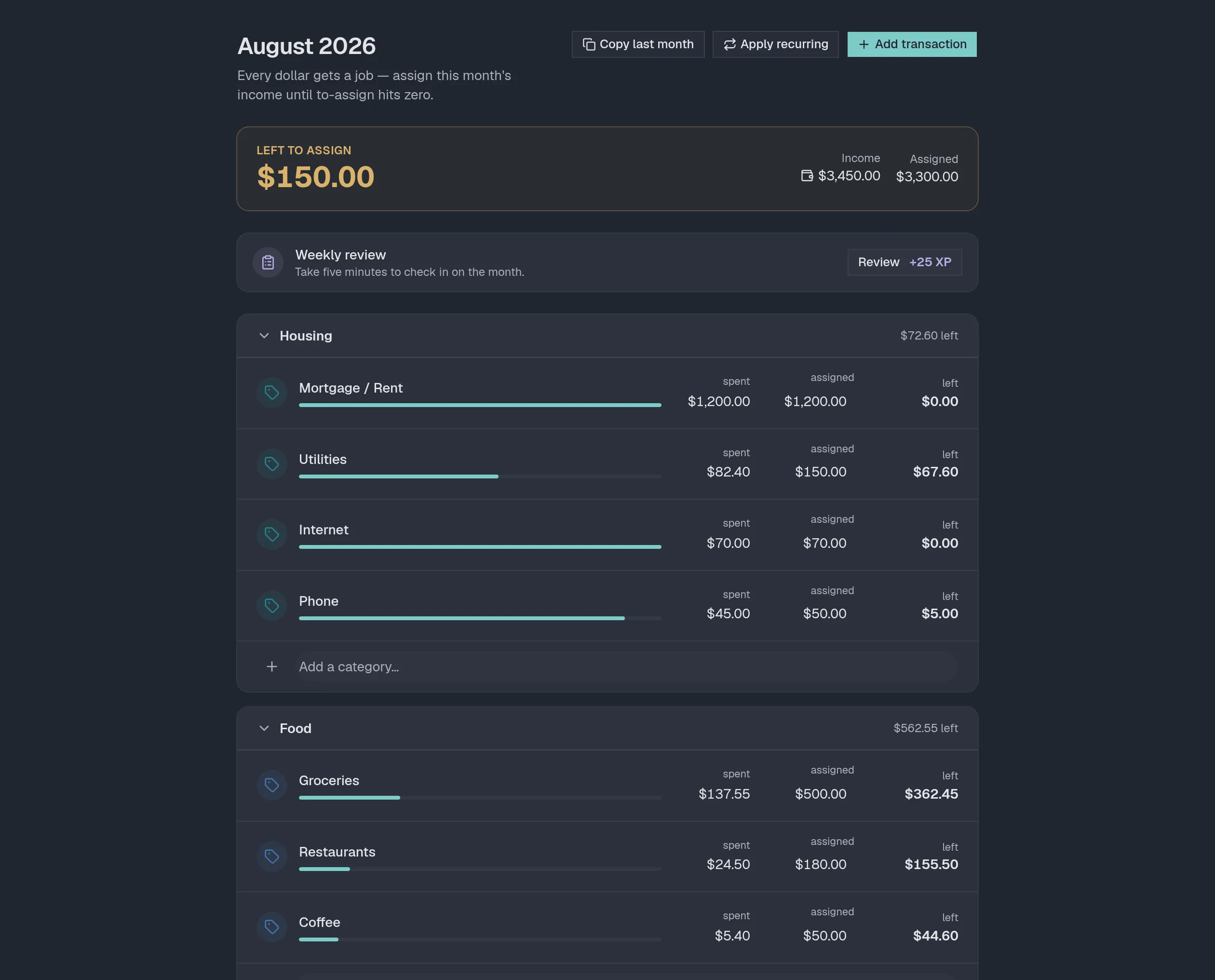Click Groceries left amount $362.45
The height and width of the screenshot is (980, 1215).
tap(931, 794)
